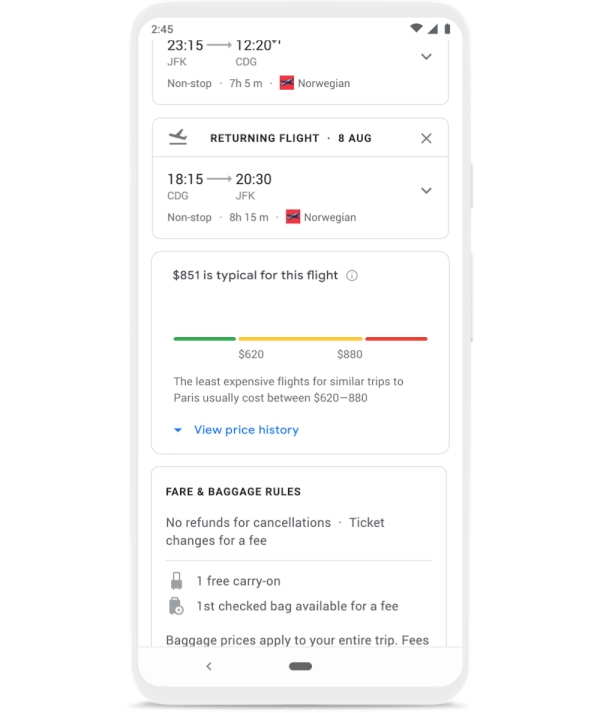Open info icon beside typical price
The height and width of the screenshot is (713, 600).
coord(352,276)
